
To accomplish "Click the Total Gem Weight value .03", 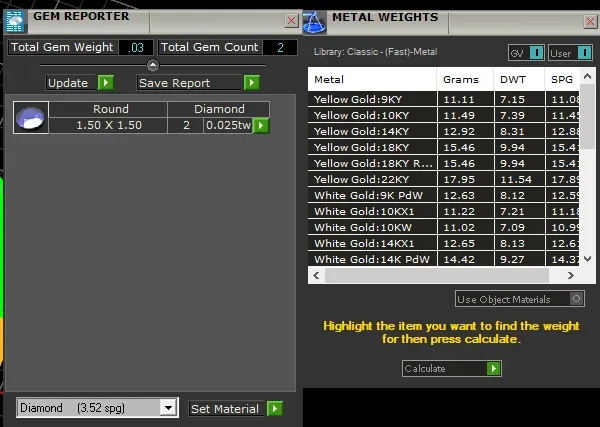I will [136, 47].
